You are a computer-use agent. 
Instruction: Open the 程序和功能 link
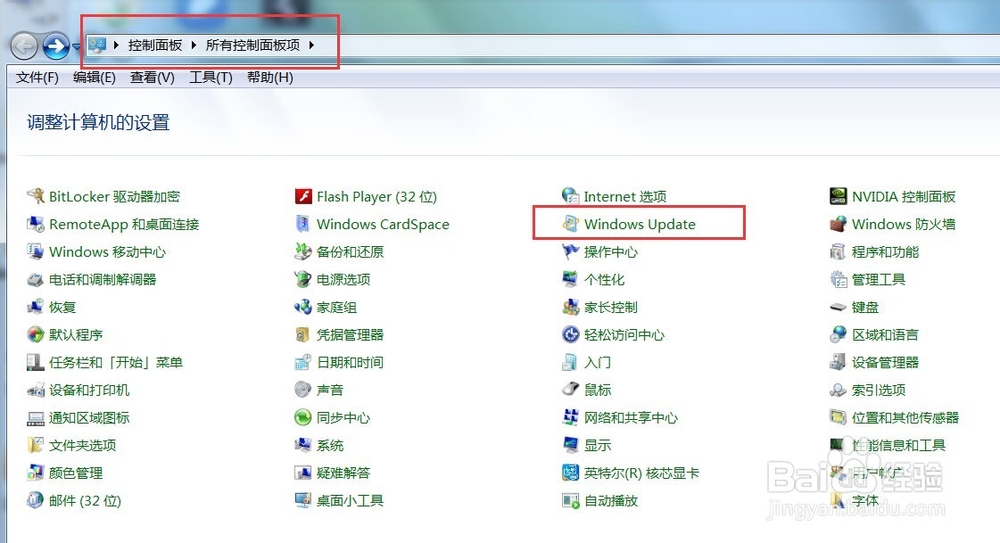click(x=885, y=252)
